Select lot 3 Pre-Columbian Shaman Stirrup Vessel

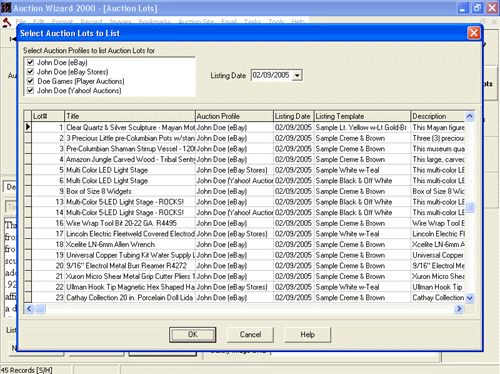click(130, 149)
